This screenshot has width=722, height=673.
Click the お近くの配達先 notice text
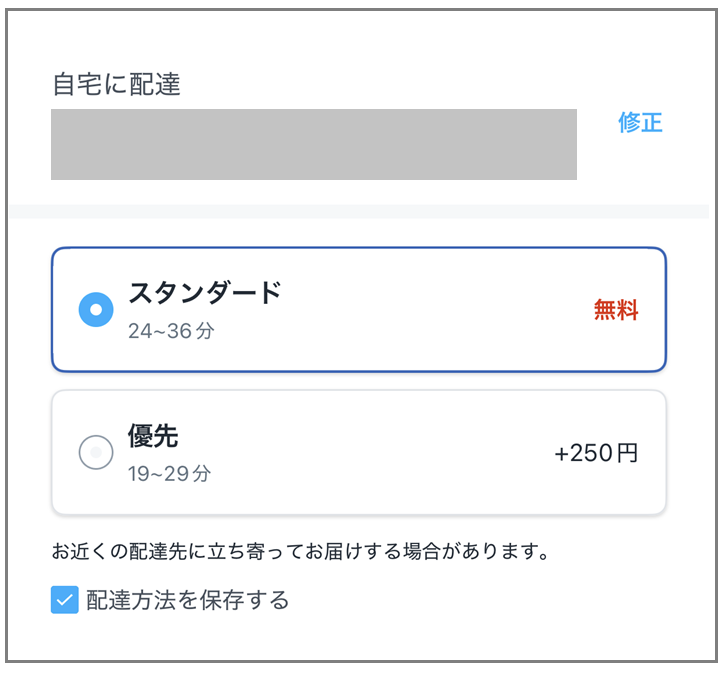[x=300, y=551]
